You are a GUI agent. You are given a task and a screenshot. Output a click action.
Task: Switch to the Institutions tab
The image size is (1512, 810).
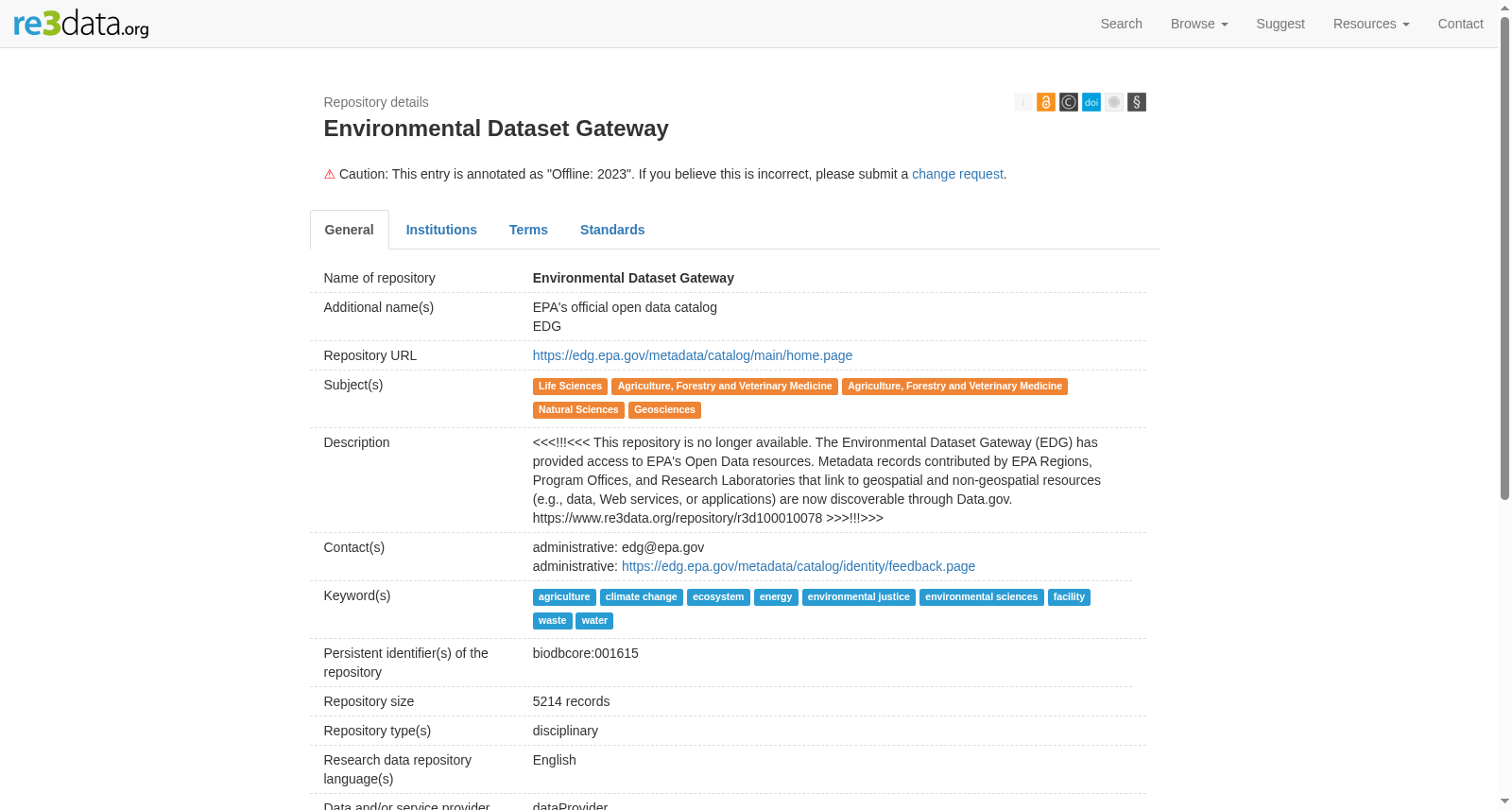tap(441, 230)
